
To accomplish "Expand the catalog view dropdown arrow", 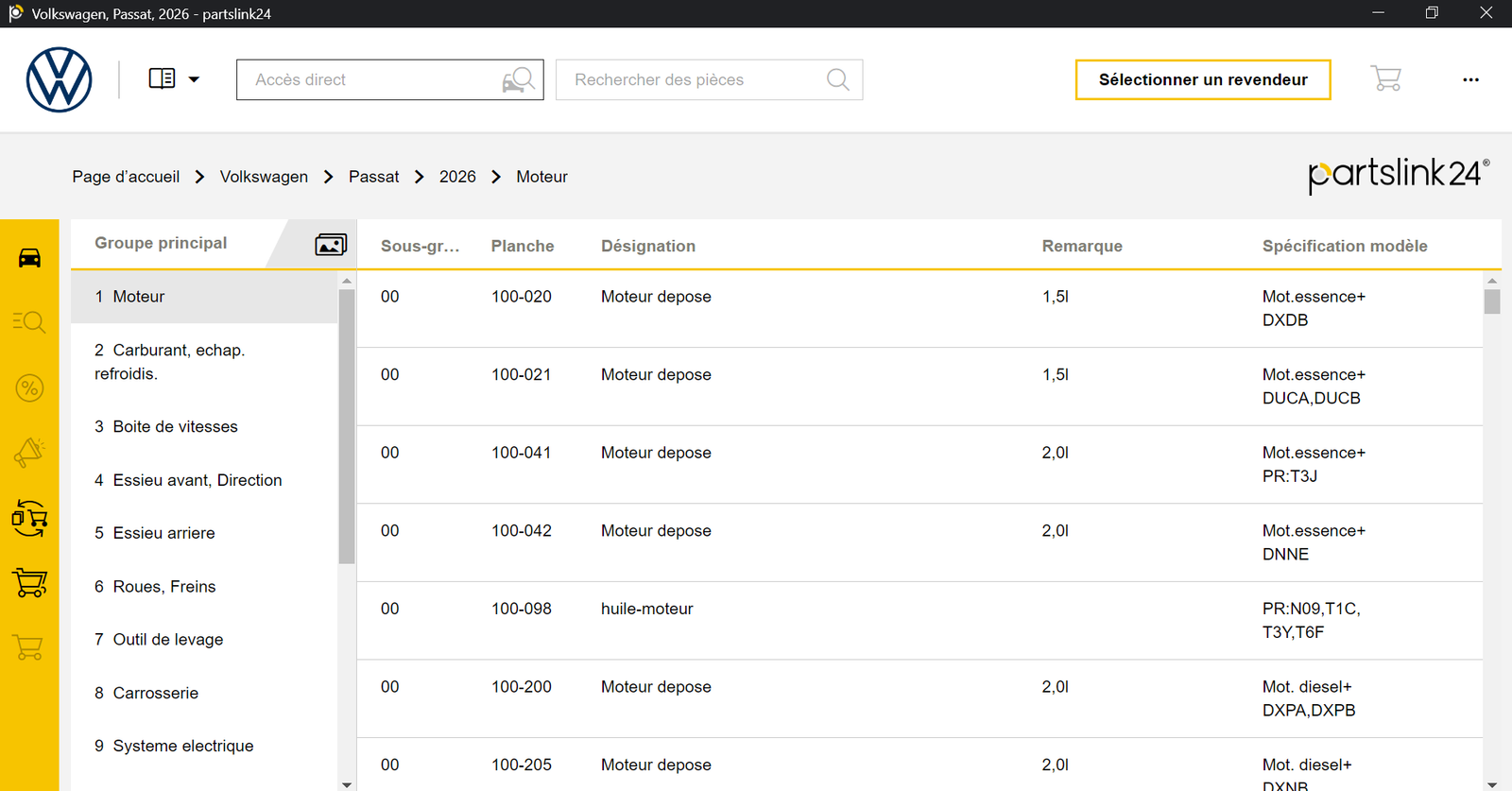I will pos(194,80).
